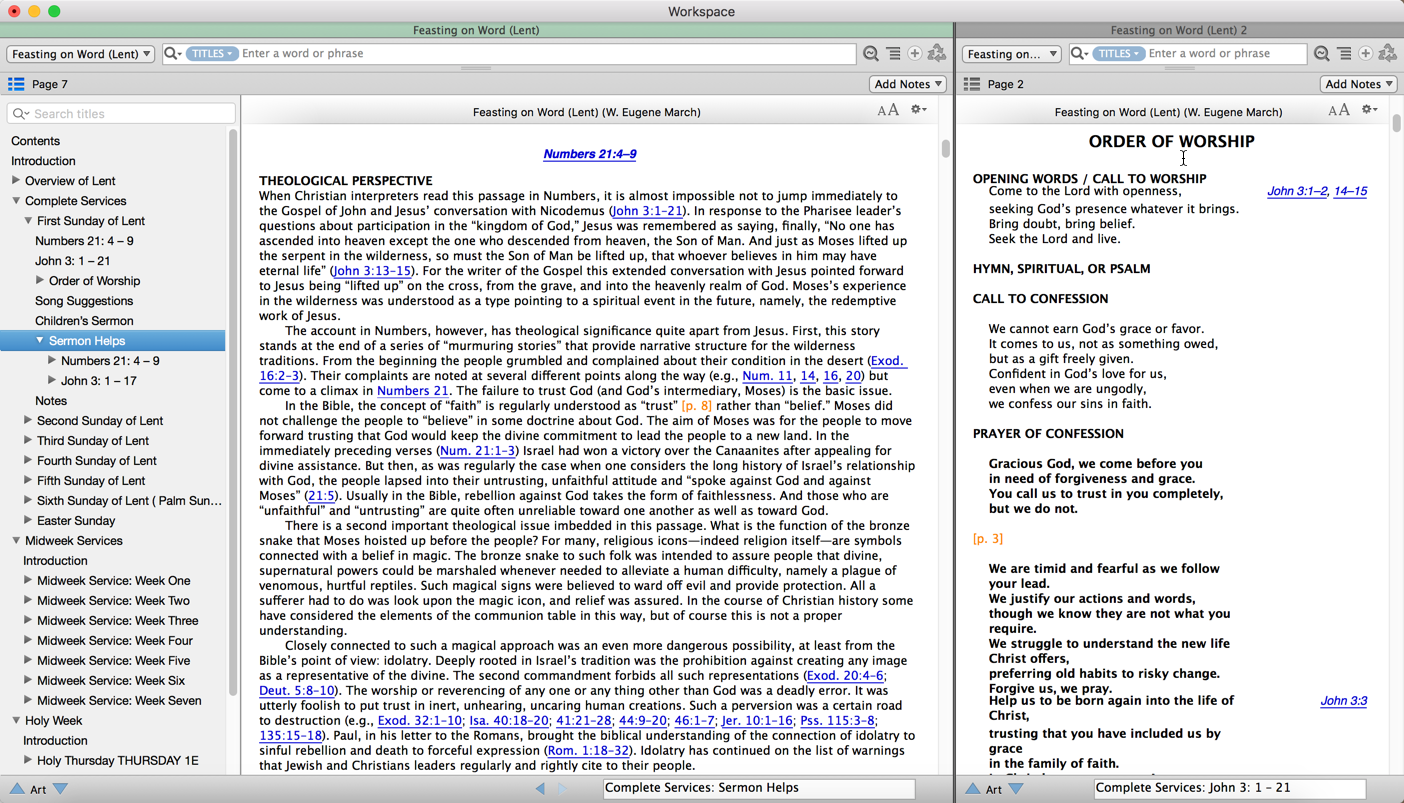Collapse Complete Services in contents tree

16,201
